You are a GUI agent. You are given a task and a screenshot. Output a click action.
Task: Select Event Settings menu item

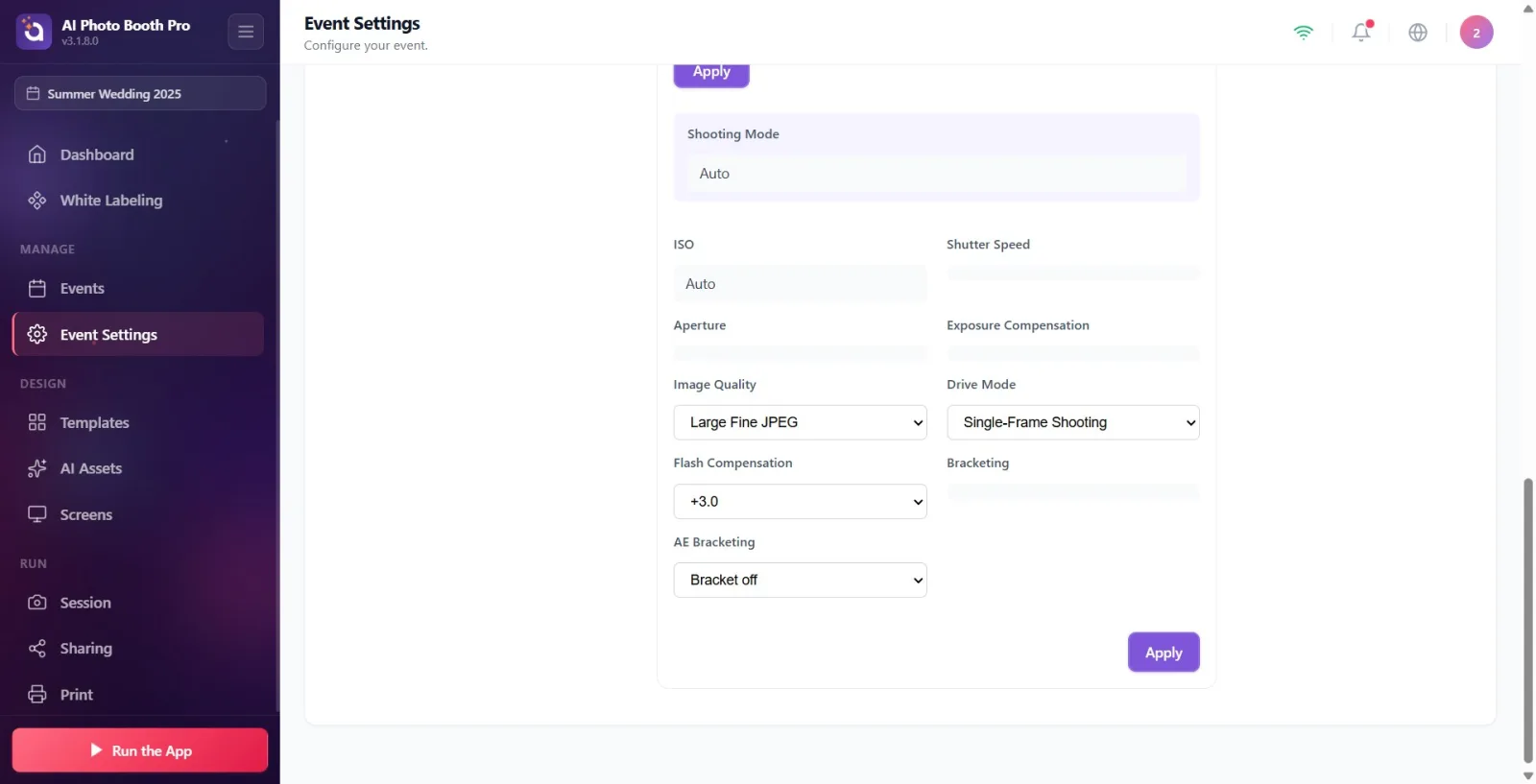pyautogui.click(x=139, y=335)
